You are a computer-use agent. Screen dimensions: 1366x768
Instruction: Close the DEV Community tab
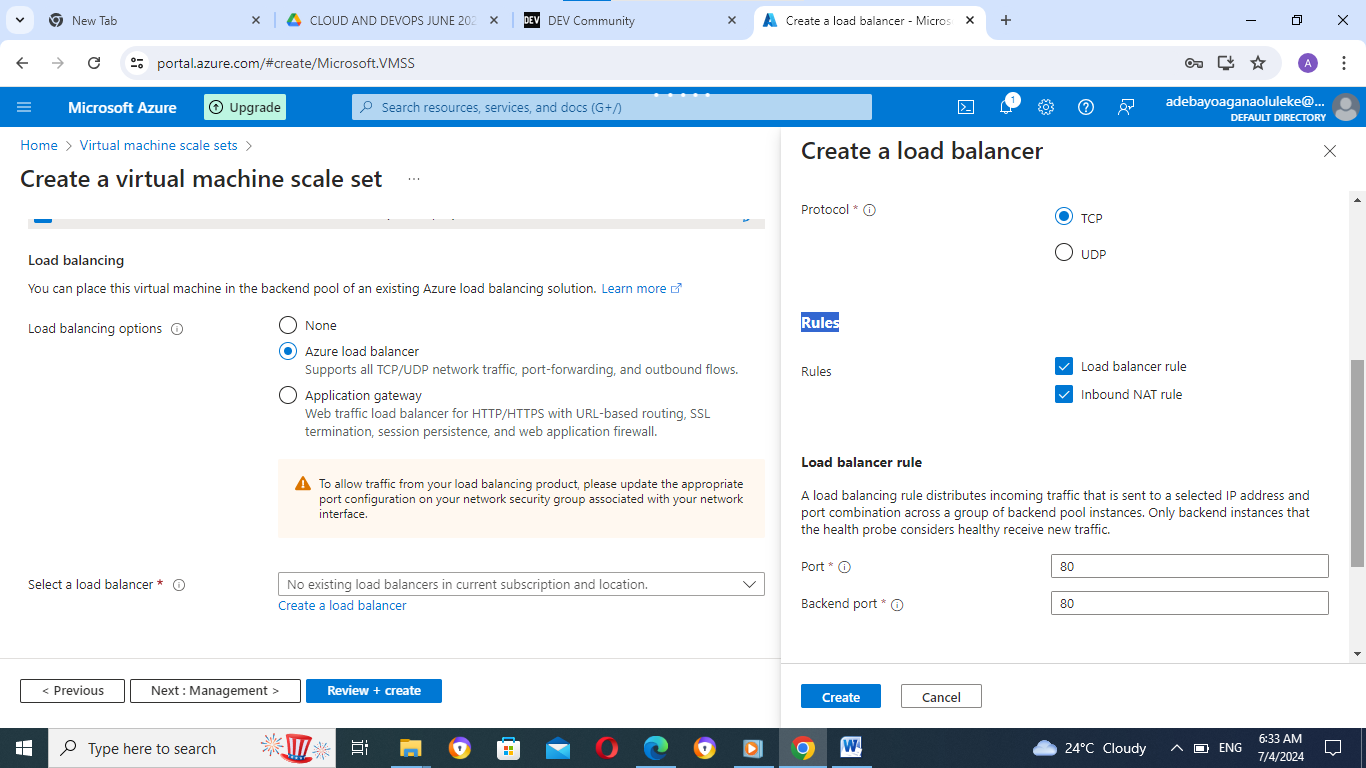click(732, 20)
